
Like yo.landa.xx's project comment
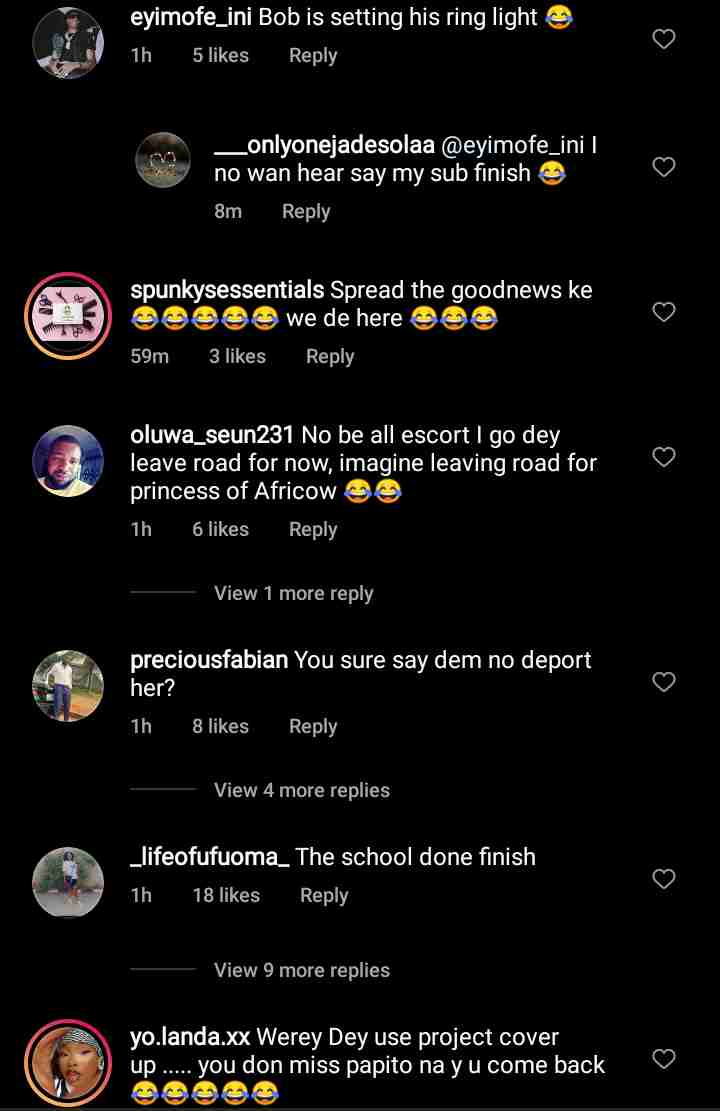pos(664,1059)
